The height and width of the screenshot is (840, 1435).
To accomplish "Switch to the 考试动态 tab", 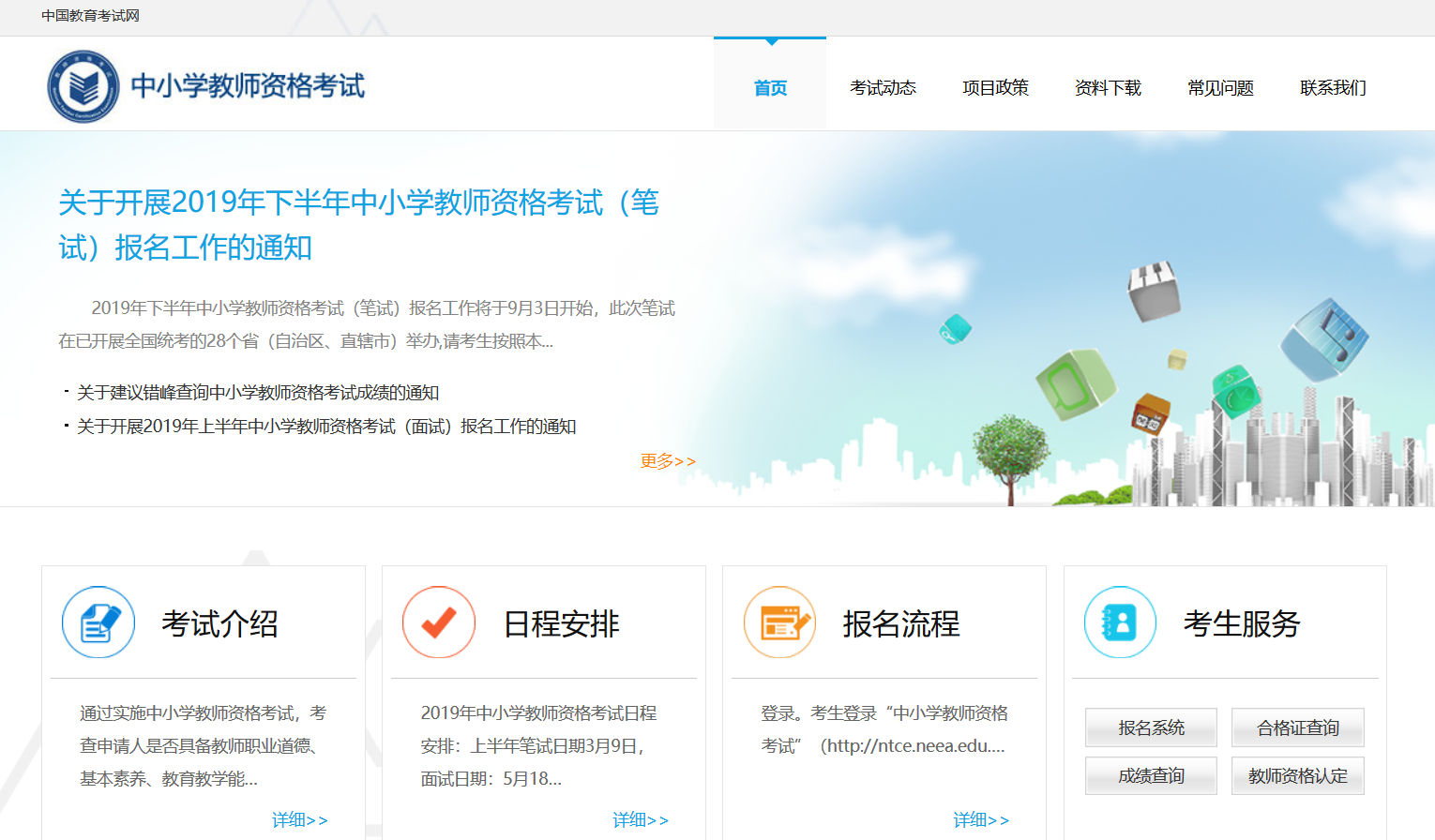I will pyautogui.click(x=883, y=87).
